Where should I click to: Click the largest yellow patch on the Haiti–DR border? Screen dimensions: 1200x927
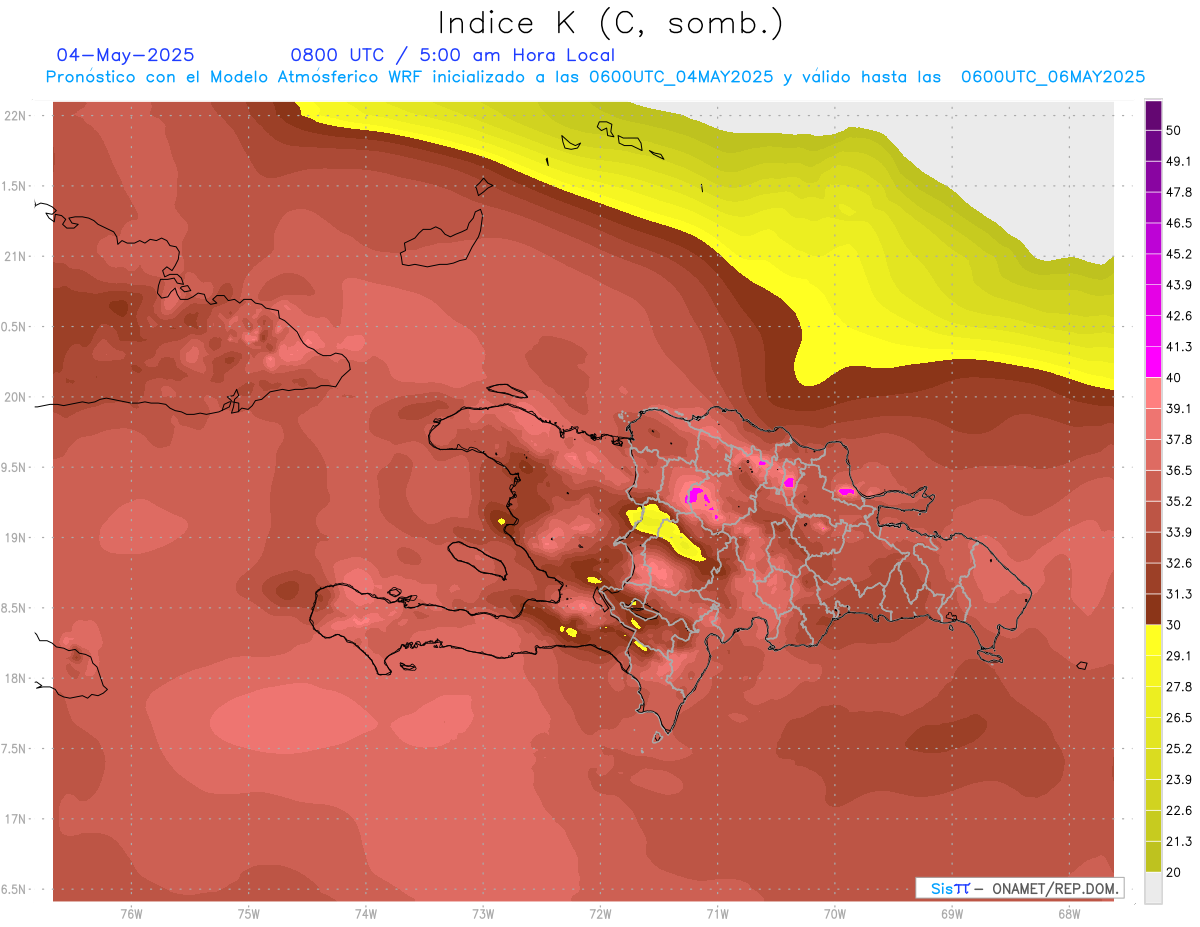664,530
